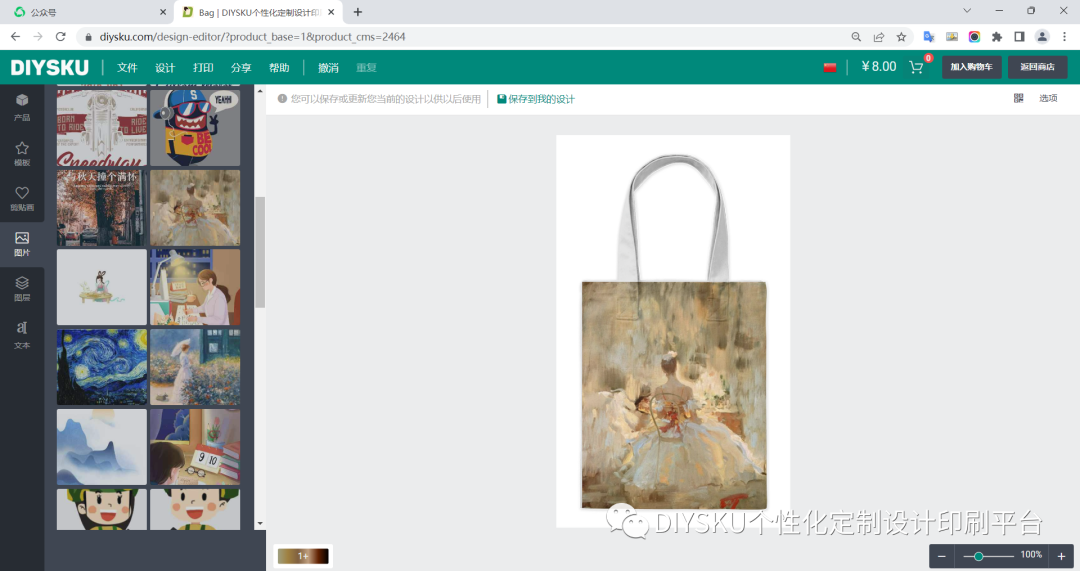Reload the browser page
1080x571 pixels.
61,37
